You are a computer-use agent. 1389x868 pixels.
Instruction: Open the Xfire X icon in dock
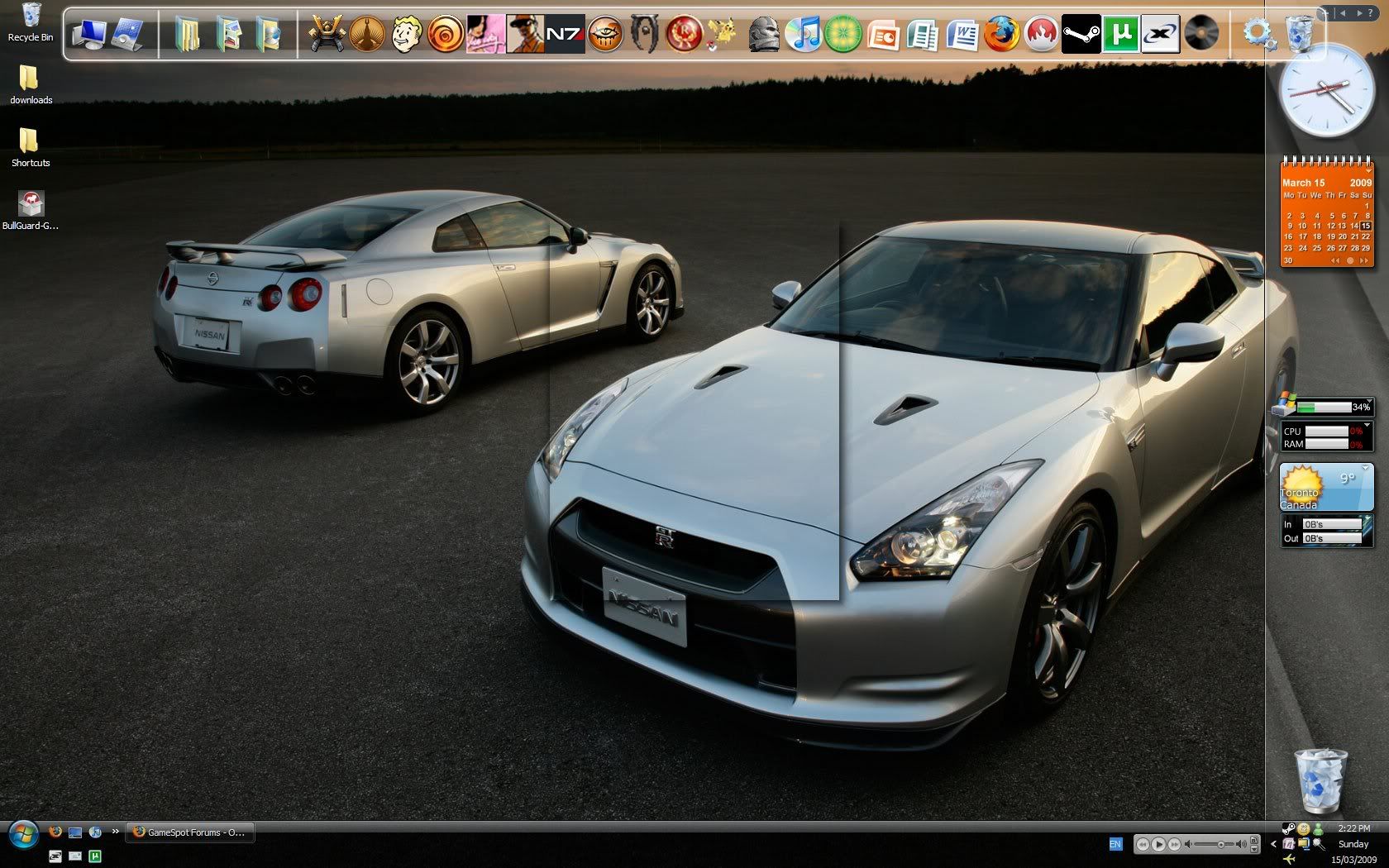pos(1160,34)
